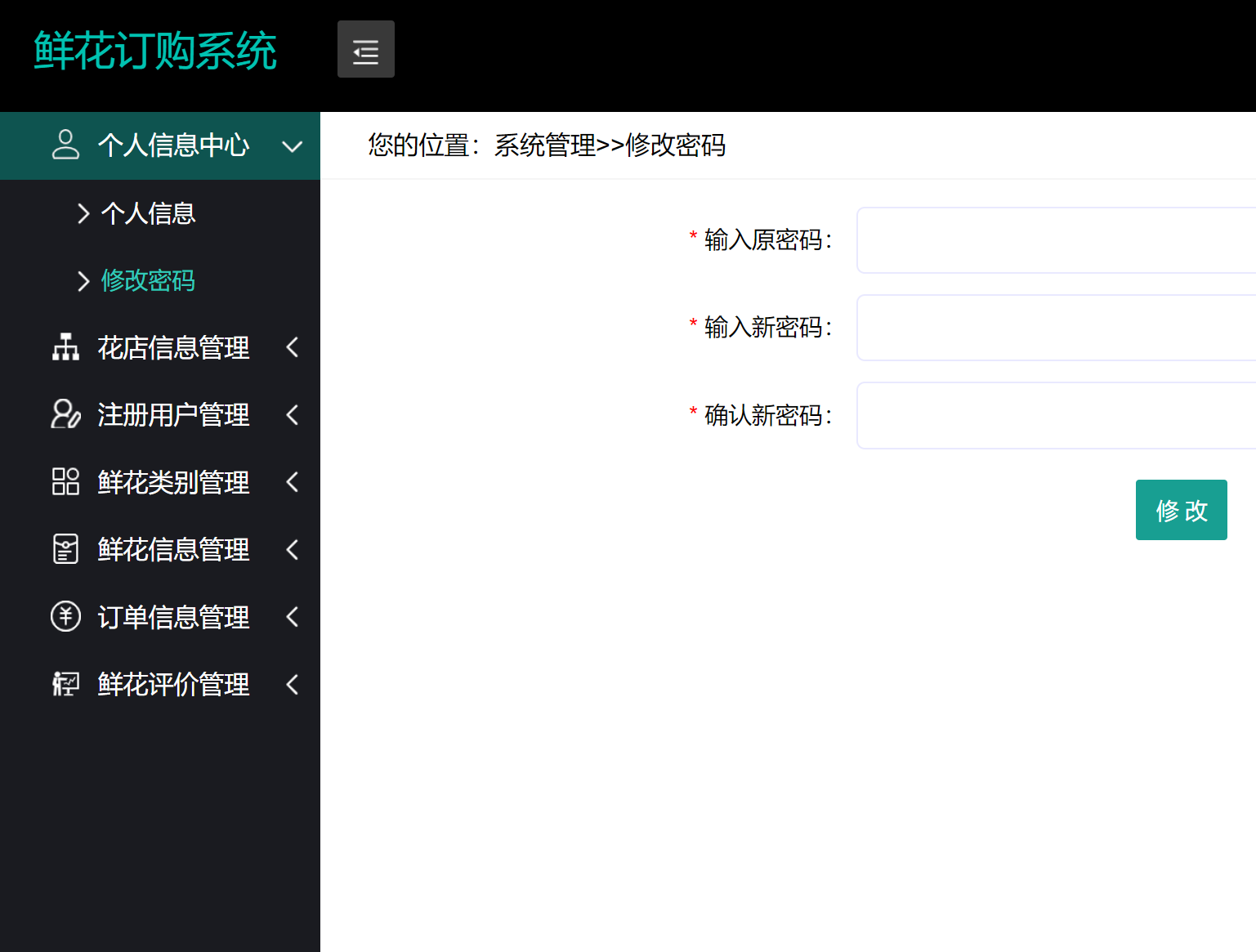This screenshot has height=952, width=1256.
Task: Open the 花店信息管理 menu
Action: point(160,347)
